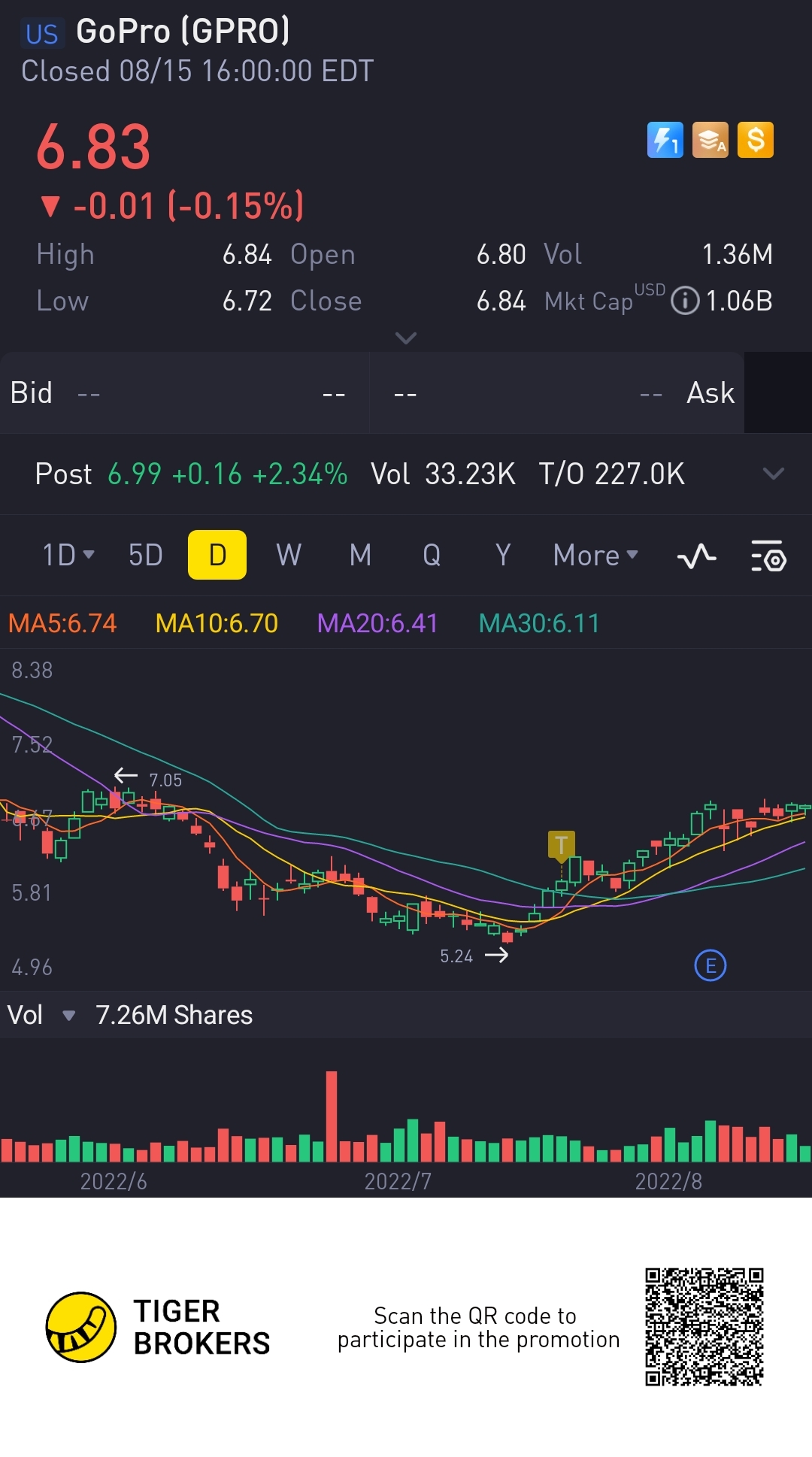
Task: Switch to the Q quarterly tab
Action: (x=432, y=555)
